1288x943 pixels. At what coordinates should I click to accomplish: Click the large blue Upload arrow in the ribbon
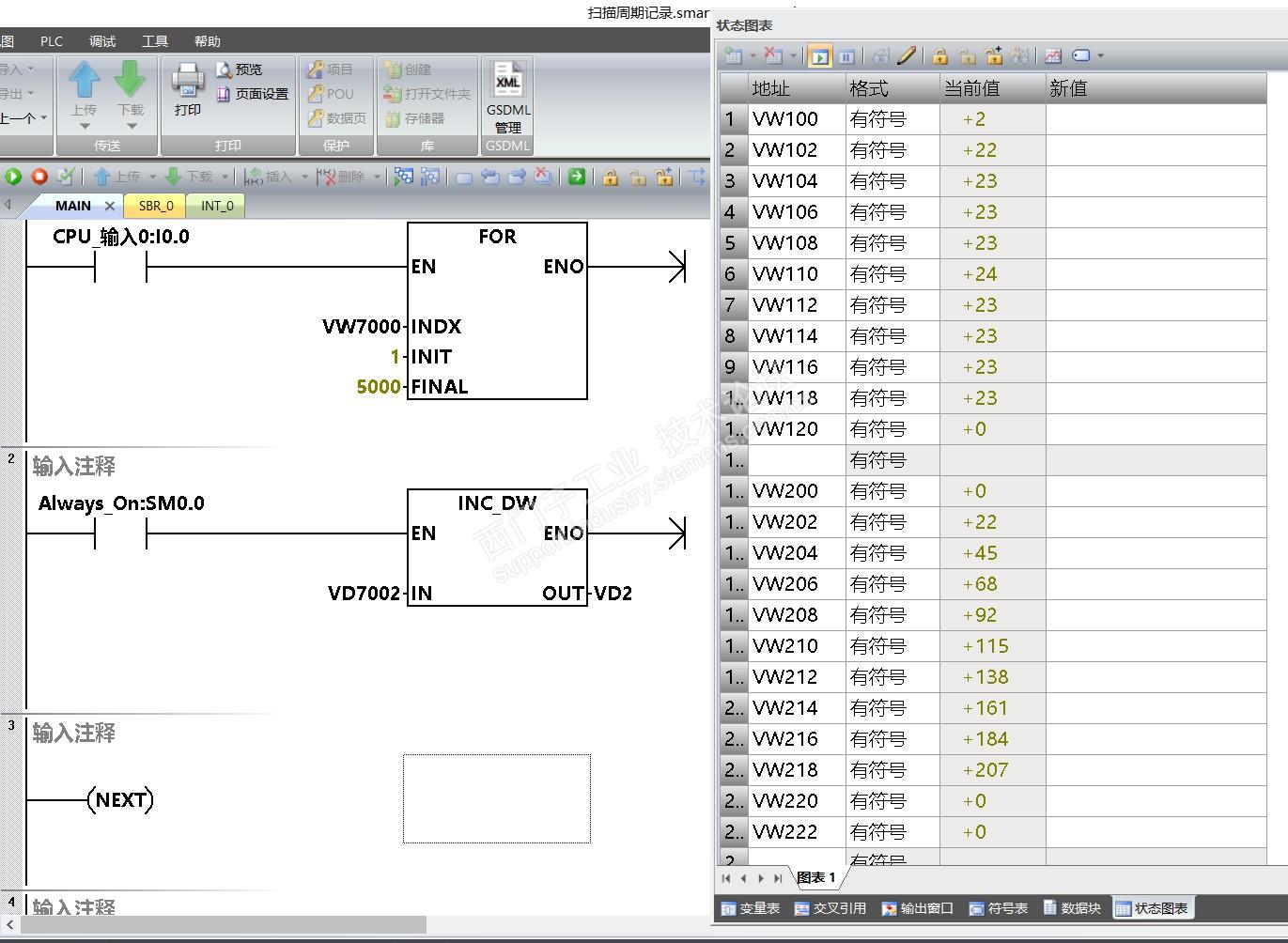click(x=84, y=80)
